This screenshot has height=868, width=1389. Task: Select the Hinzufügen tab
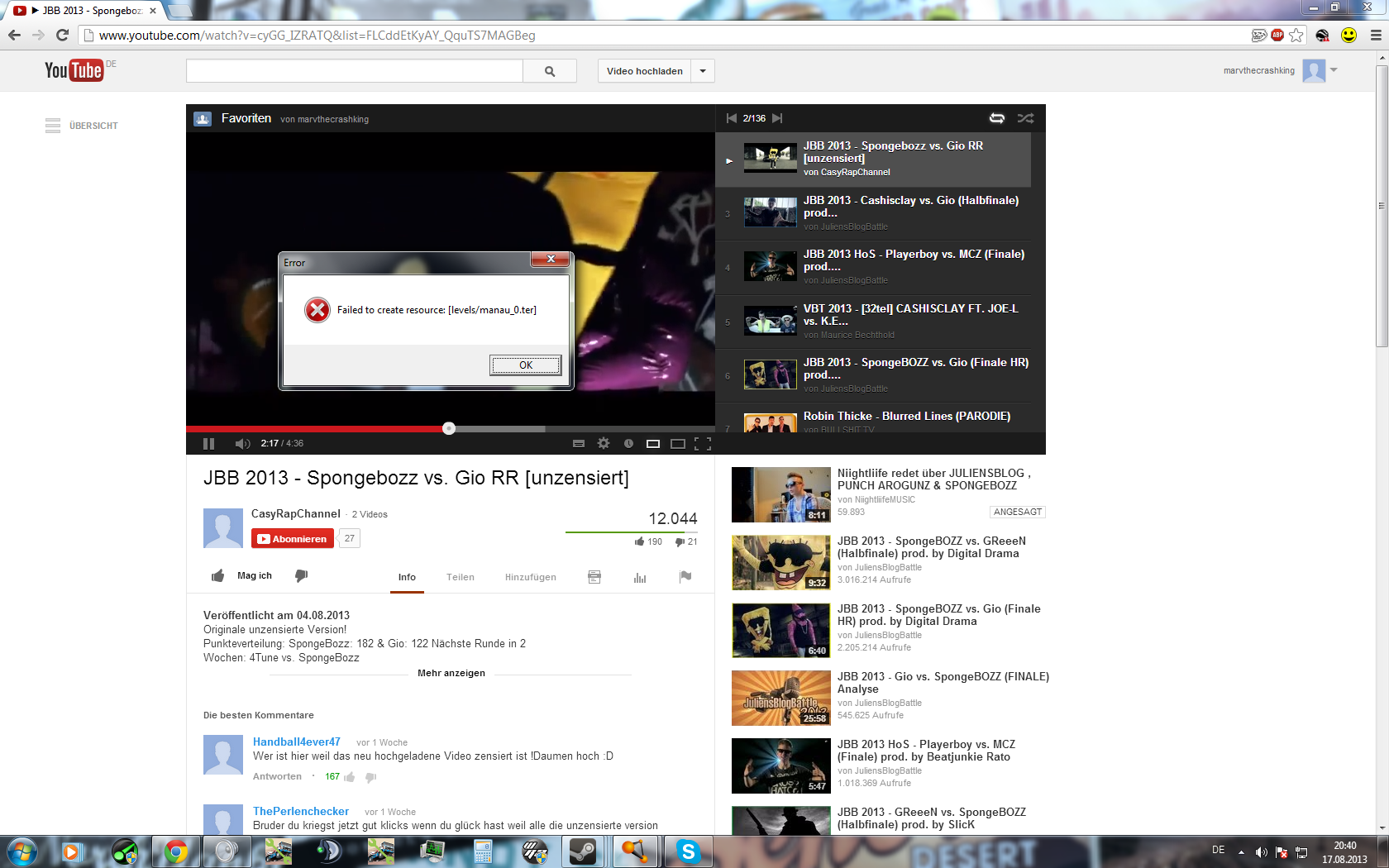coord(531,577)
